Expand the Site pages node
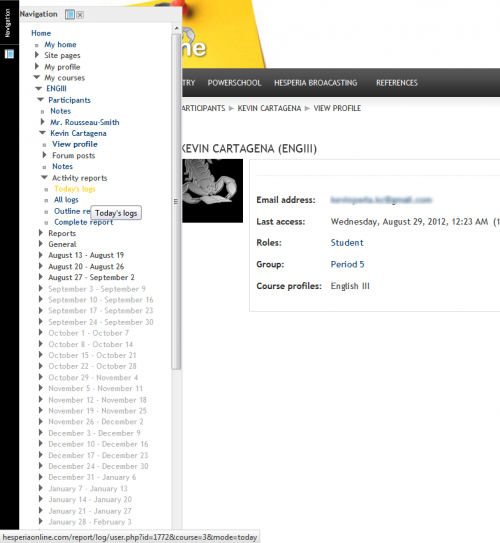This screenshot has width=500, height=543. (x=37, y=55)
